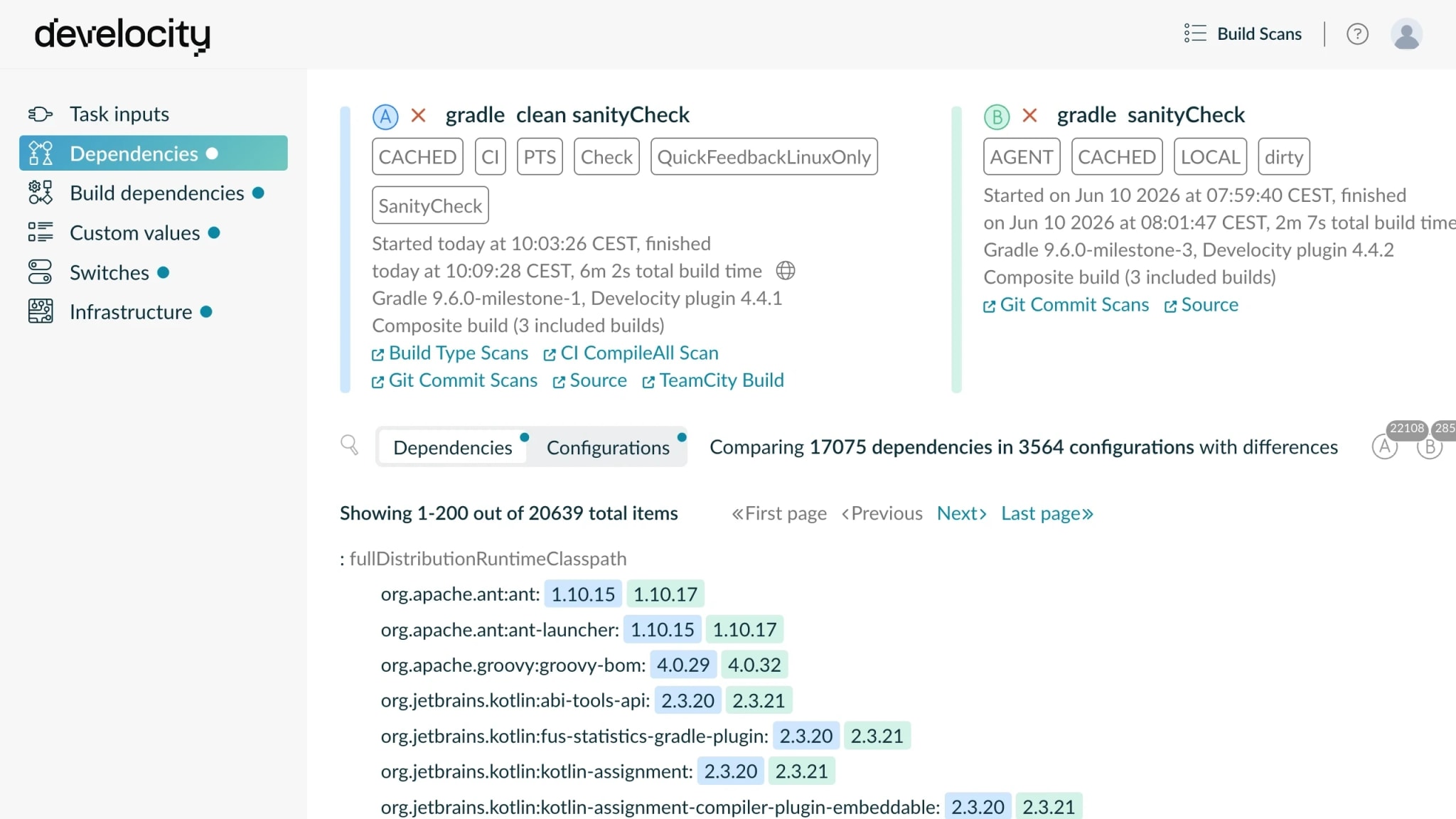Open the Build Type Scans link
The height and width of the screenshot is (819, 1456).
[x=450, y=353]
